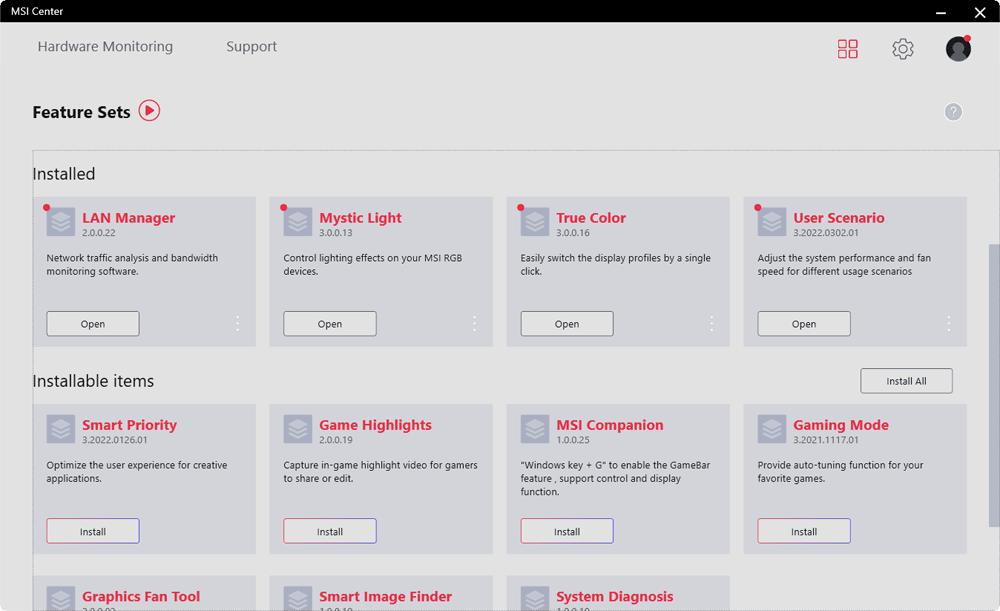Open Mystic Light more options menu
1000x611 pixels.
474,323
